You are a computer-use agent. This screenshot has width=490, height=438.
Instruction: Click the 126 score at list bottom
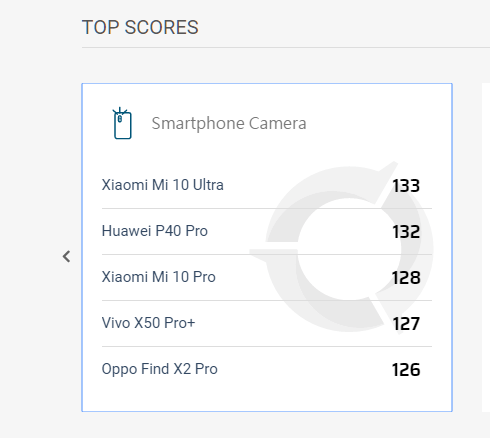[x=406, y=370]
